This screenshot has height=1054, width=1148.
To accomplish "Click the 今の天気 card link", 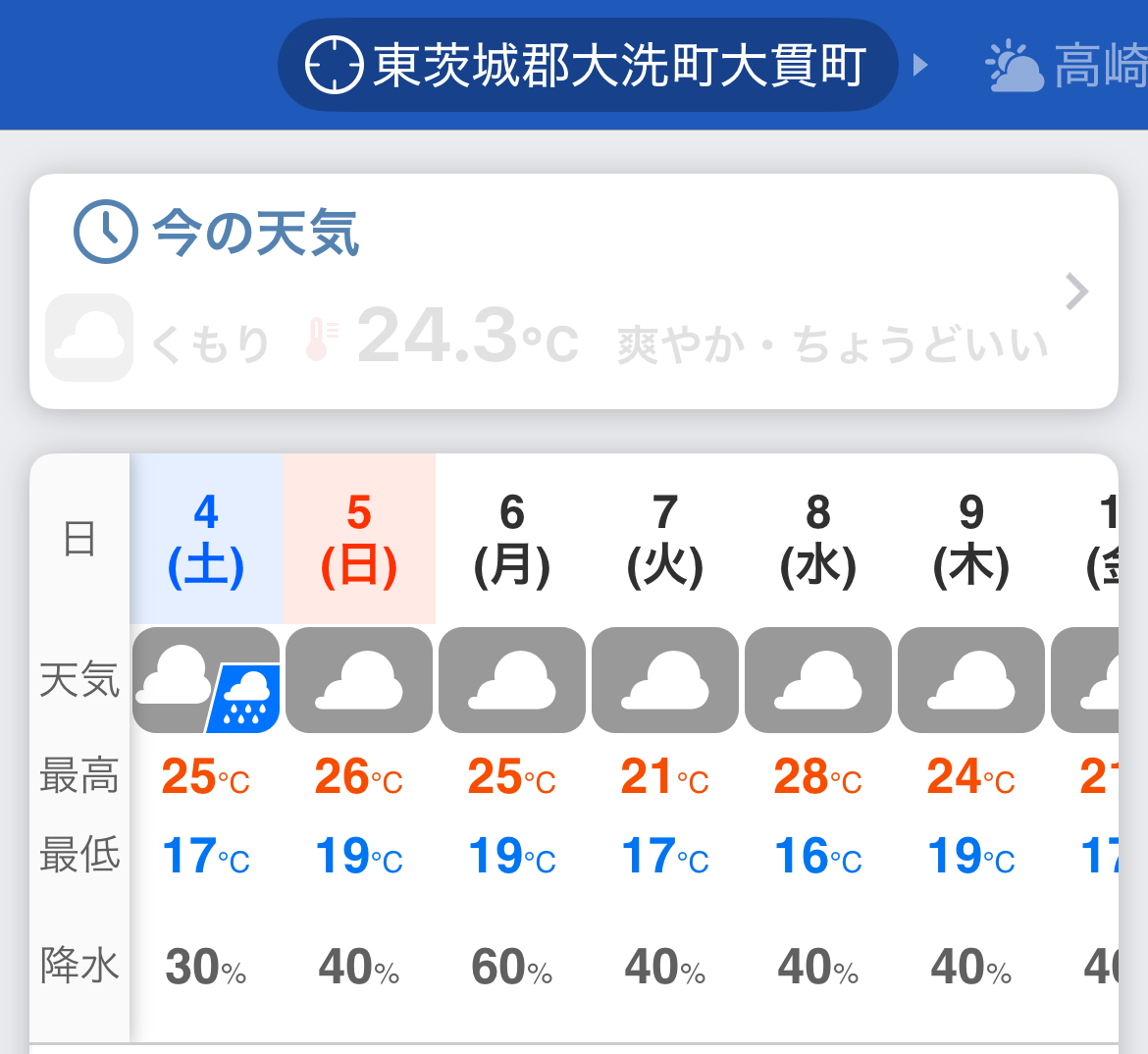I will click(x=574, y=290).
